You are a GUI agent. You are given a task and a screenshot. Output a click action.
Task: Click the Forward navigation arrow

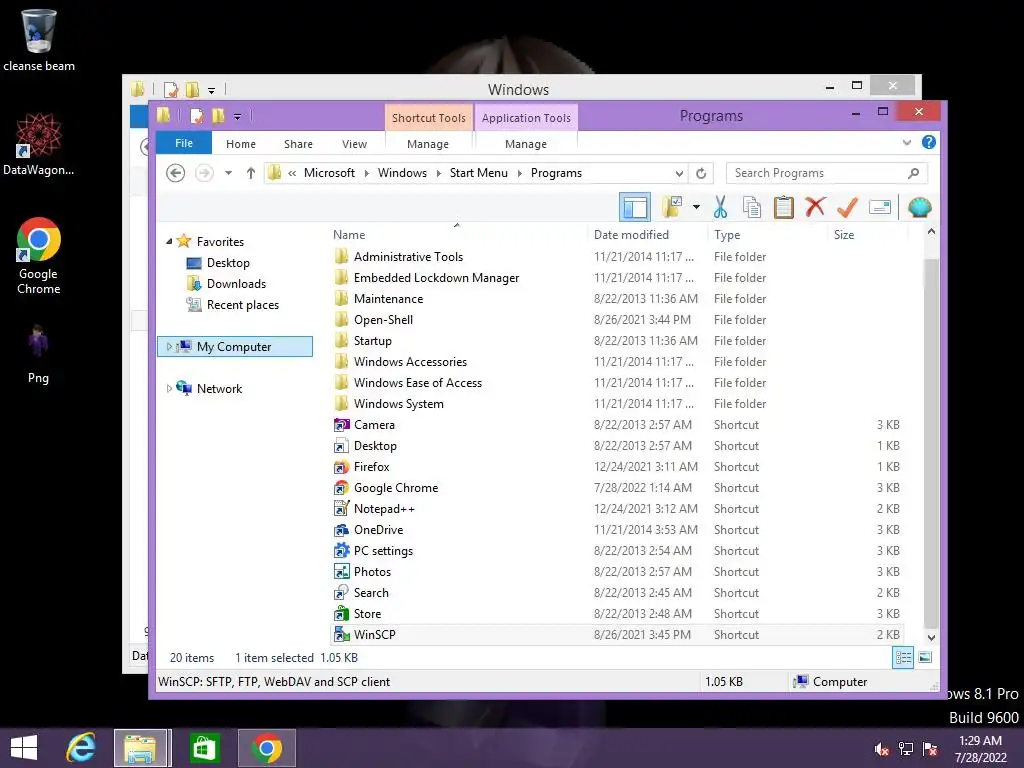[204, 173]
